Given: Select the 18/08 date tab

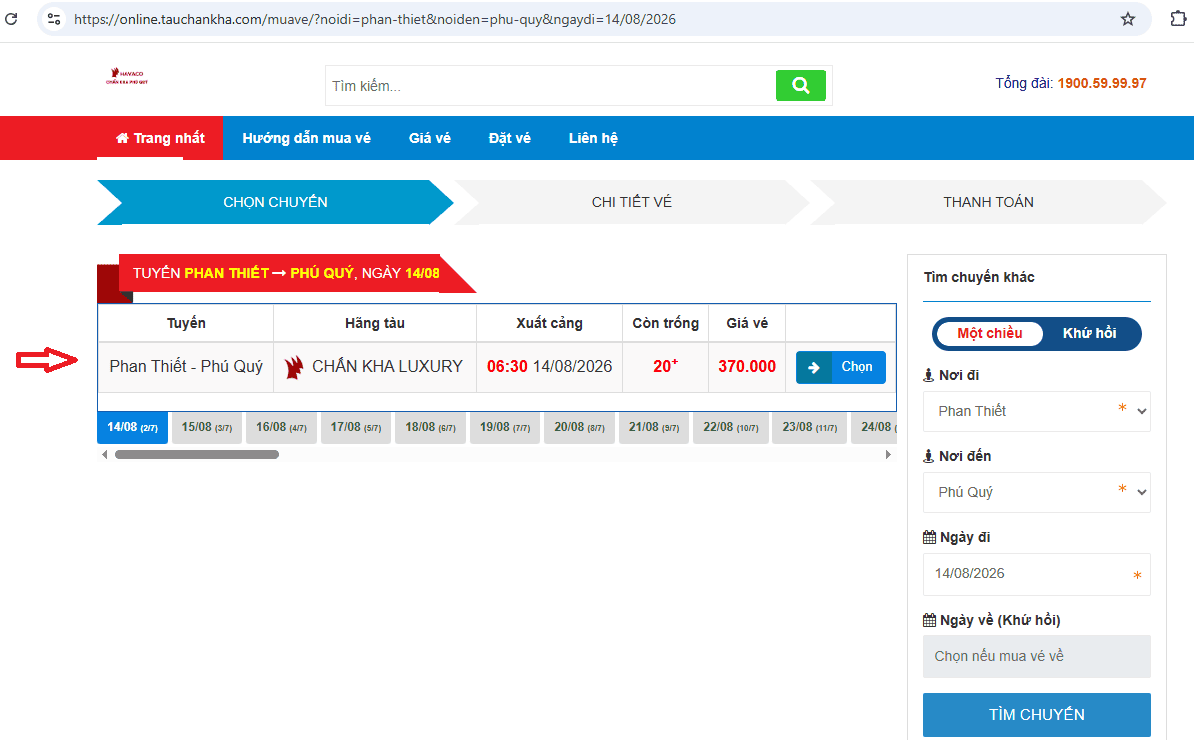Looking at the screenshot, I should click(x=430, y=427).
